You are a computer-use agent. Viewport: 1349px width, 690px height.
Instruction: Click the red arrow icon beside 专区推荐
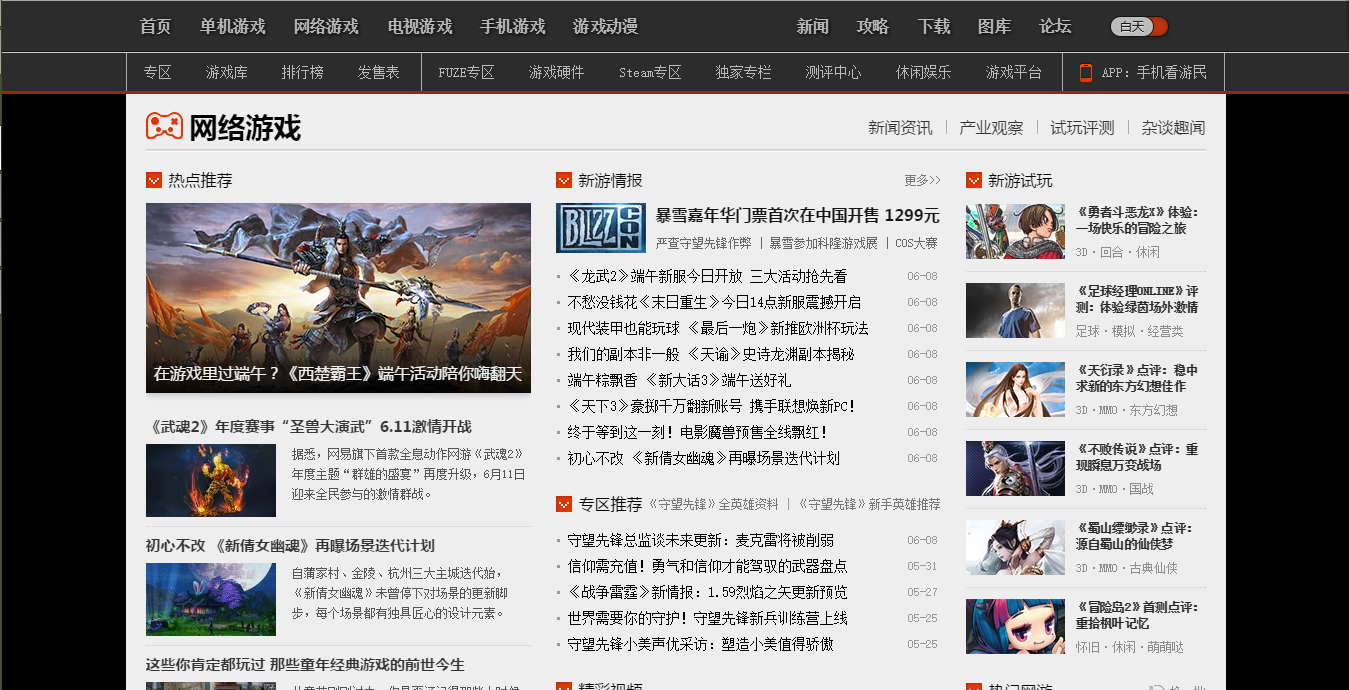(564, 504)
